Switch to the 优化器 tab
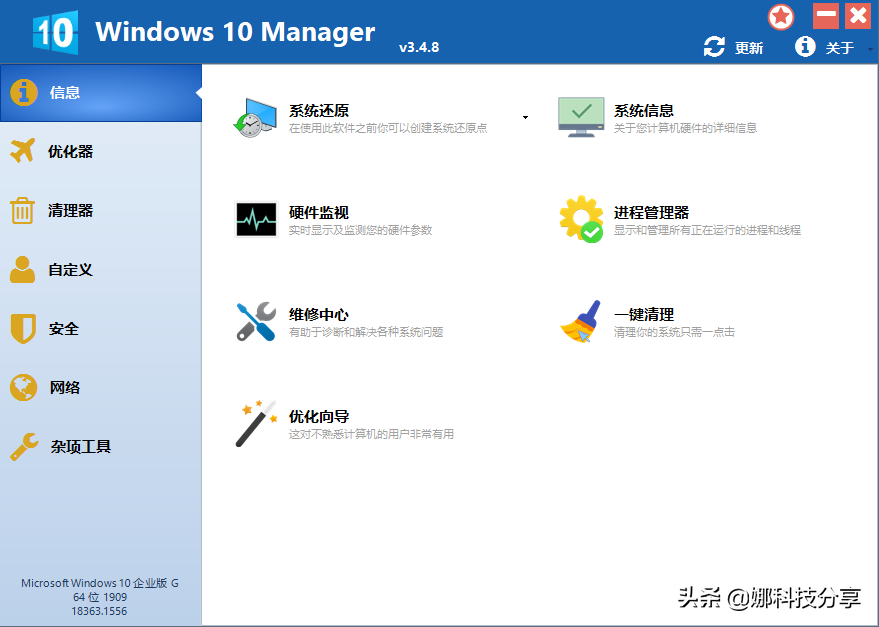Image resolution: width=879 pixels, height=627 pixels. pyautogui.click(x=101, y=151)
